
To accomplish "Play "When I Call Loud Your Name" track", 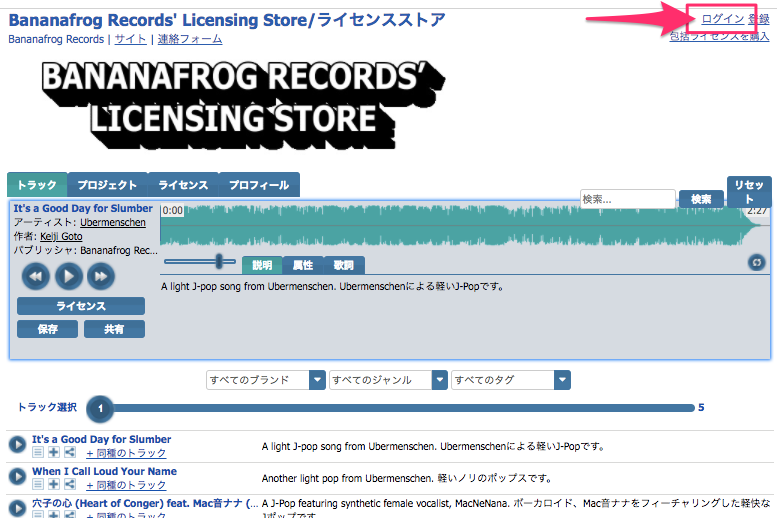I will click(17, 476).
